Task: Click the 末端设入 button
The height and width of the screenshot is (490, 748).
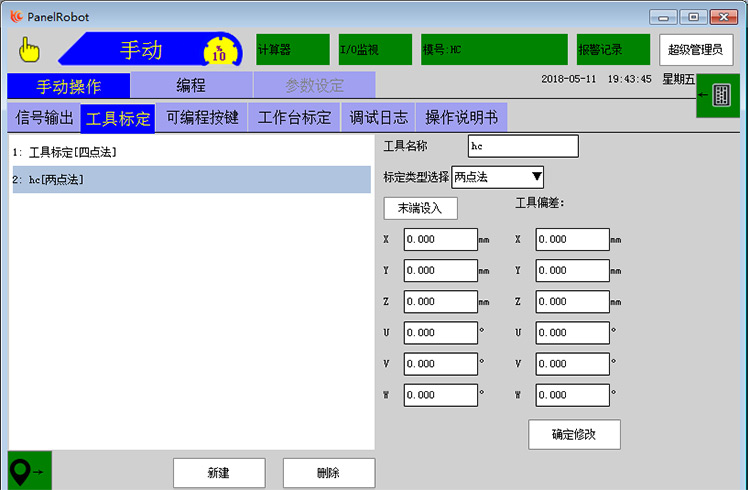Action: 420,208
